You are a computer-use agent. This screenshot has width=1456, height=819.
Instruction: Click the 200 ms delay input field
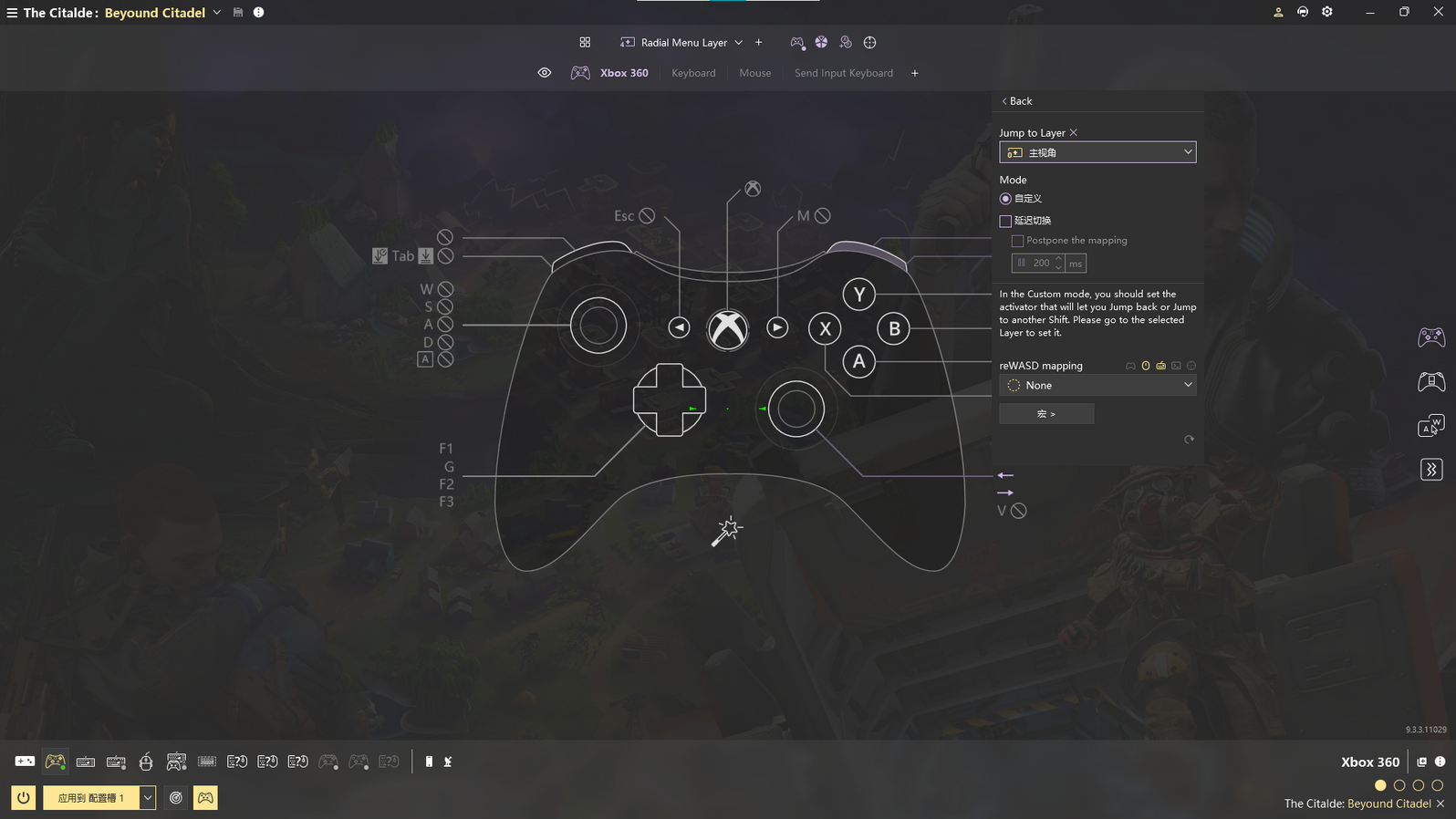click(1040, 263)
